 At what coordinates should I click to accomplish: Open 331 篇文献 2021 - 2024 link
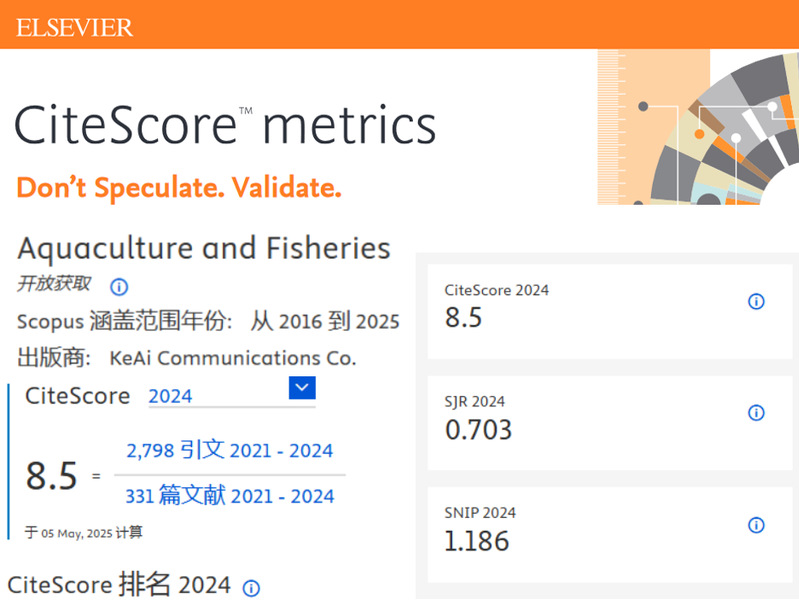230,496
